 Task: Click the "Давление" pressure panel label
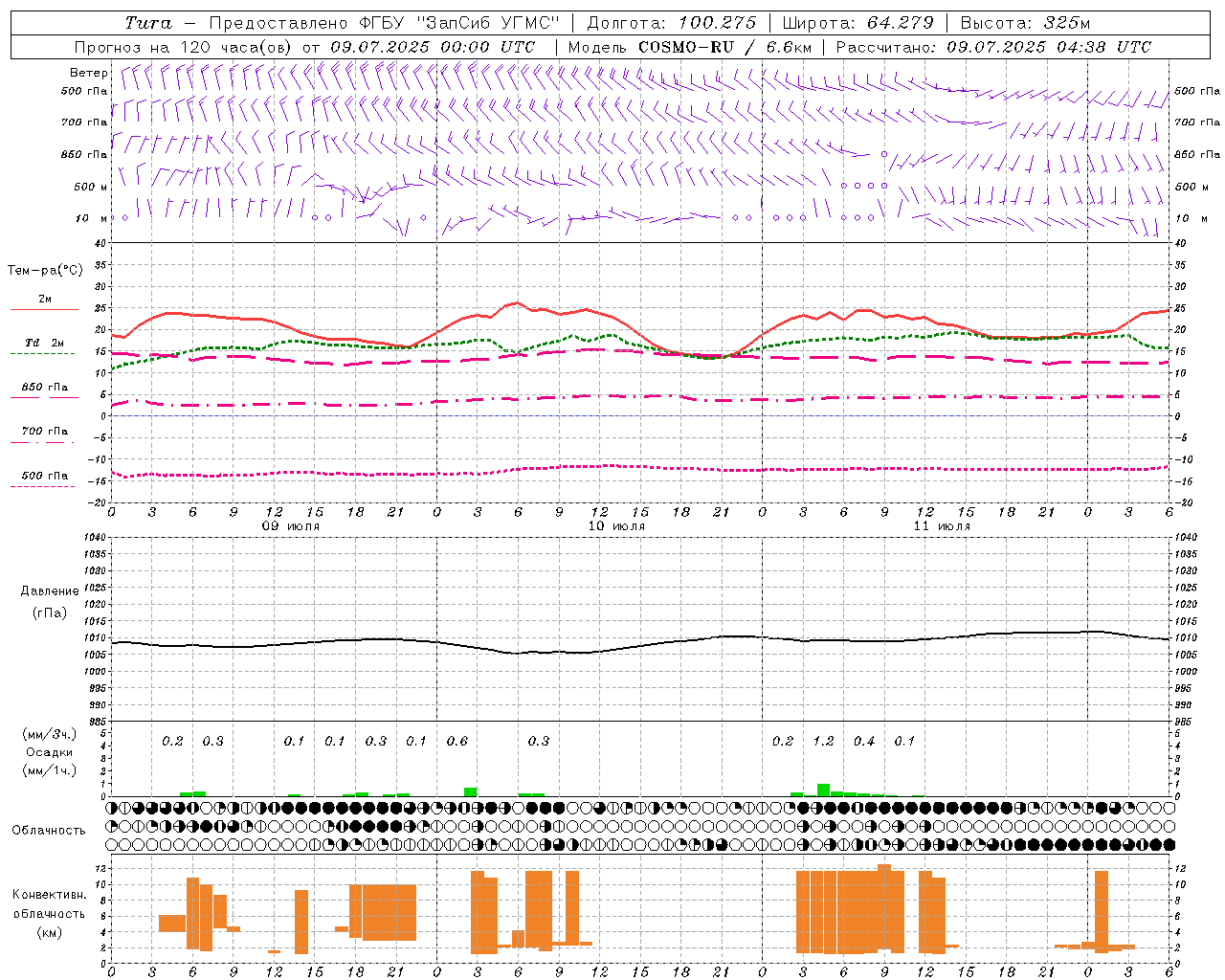[x=50, y=591]
